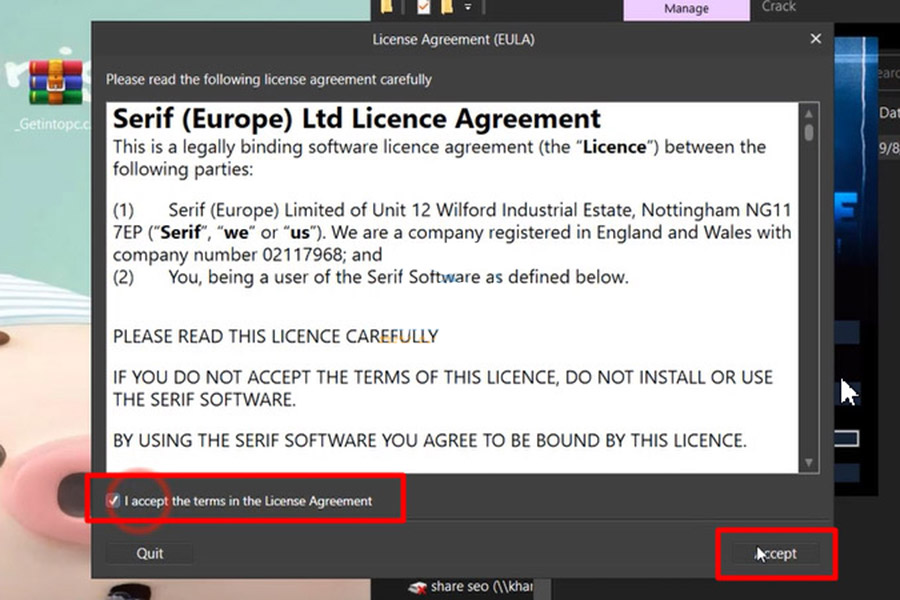Close the License Agreement (EULA) dialog
900x600 pixels.
point(816,39)
